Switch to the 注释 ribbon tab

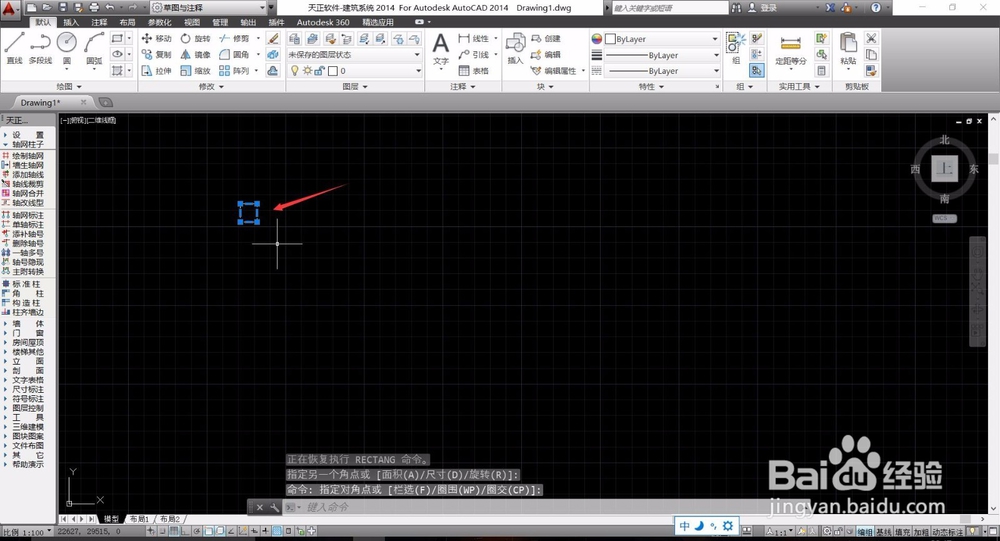coord(99,22)
